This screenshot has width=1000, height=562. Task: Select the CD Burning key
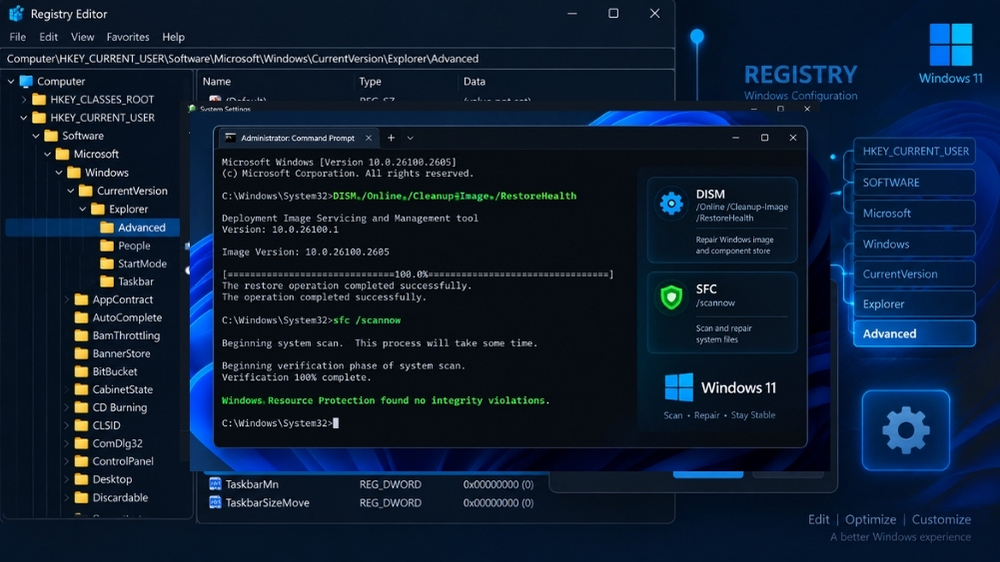coord(119,407)
